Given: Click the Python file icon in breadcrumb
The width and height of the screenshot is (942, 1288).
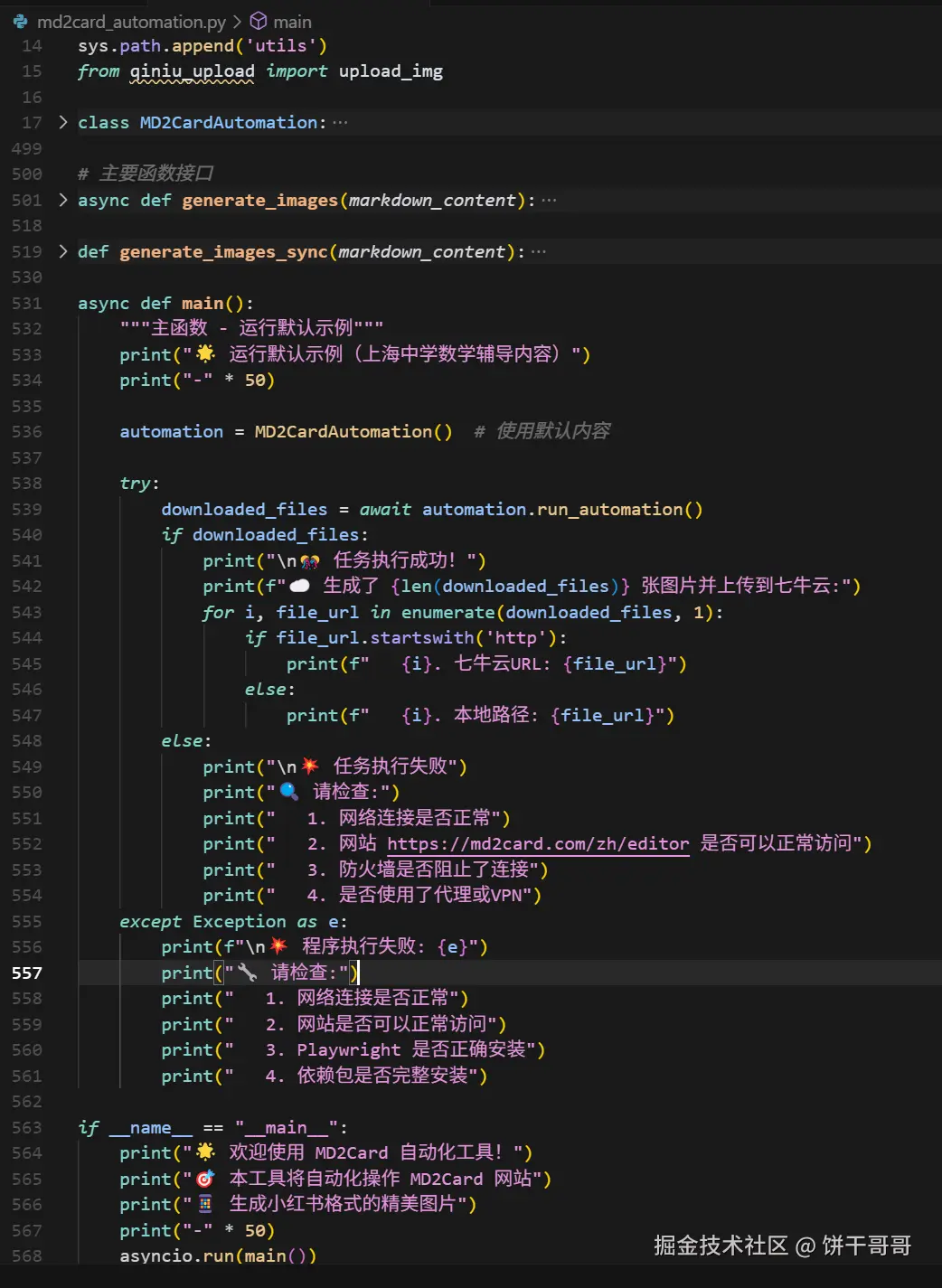Looking at the screenshot, I should (20, 21).
